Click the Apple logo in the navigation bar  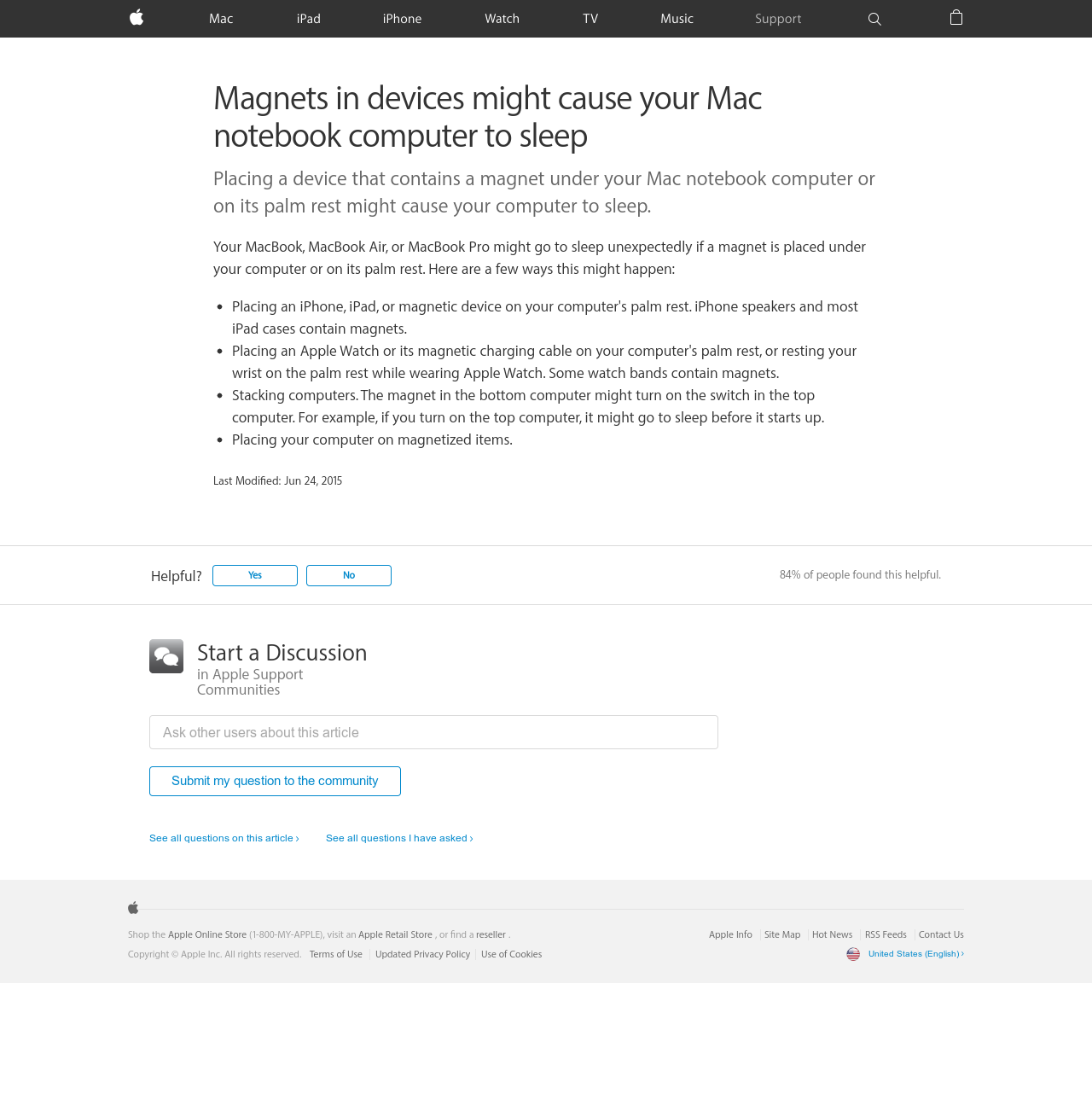136,18
